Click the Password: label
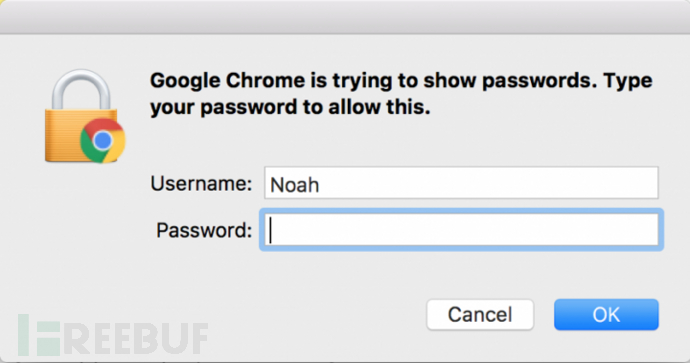The height and width of the screenshot is (363, 690). pos(204,230)
